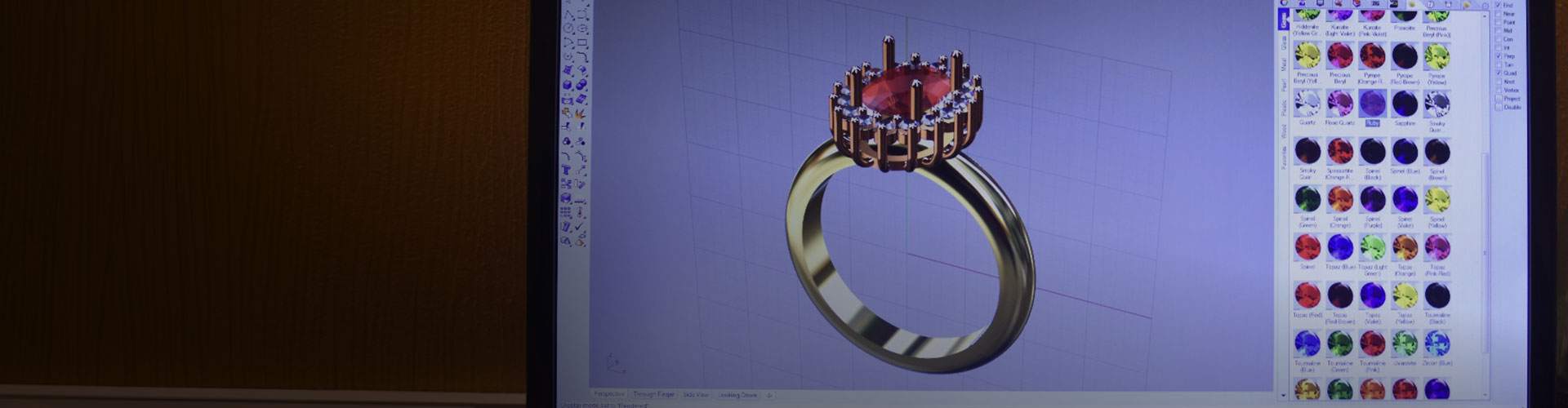1568x408 pixels.
Task: Select Spinel (Violet) gem thumbnail
Action: click(x=1404, y=199)
